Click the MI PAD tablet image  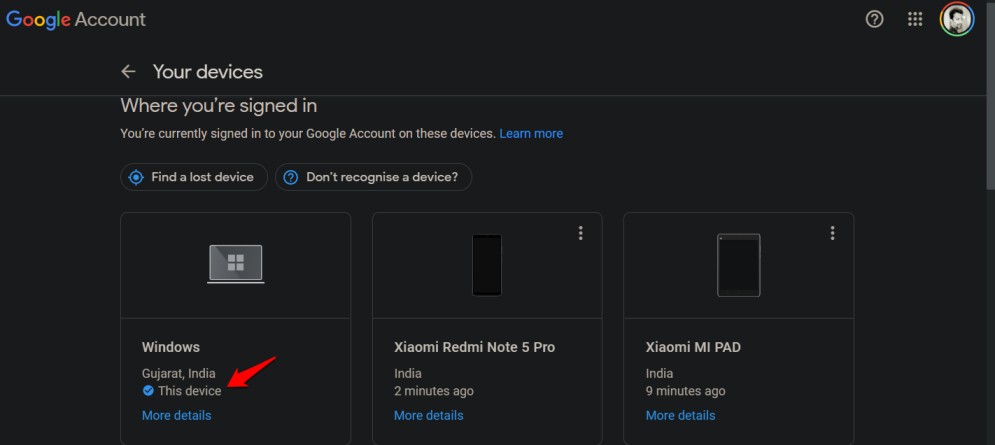coord(739,265)
